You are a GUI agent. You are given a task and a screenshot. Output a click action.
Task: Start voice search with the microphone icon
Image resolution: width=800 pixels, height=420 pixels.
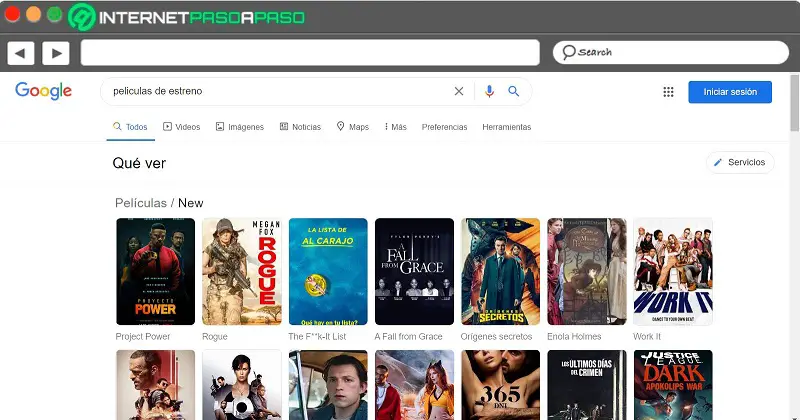pyautogui.click(x=489, y=91)
